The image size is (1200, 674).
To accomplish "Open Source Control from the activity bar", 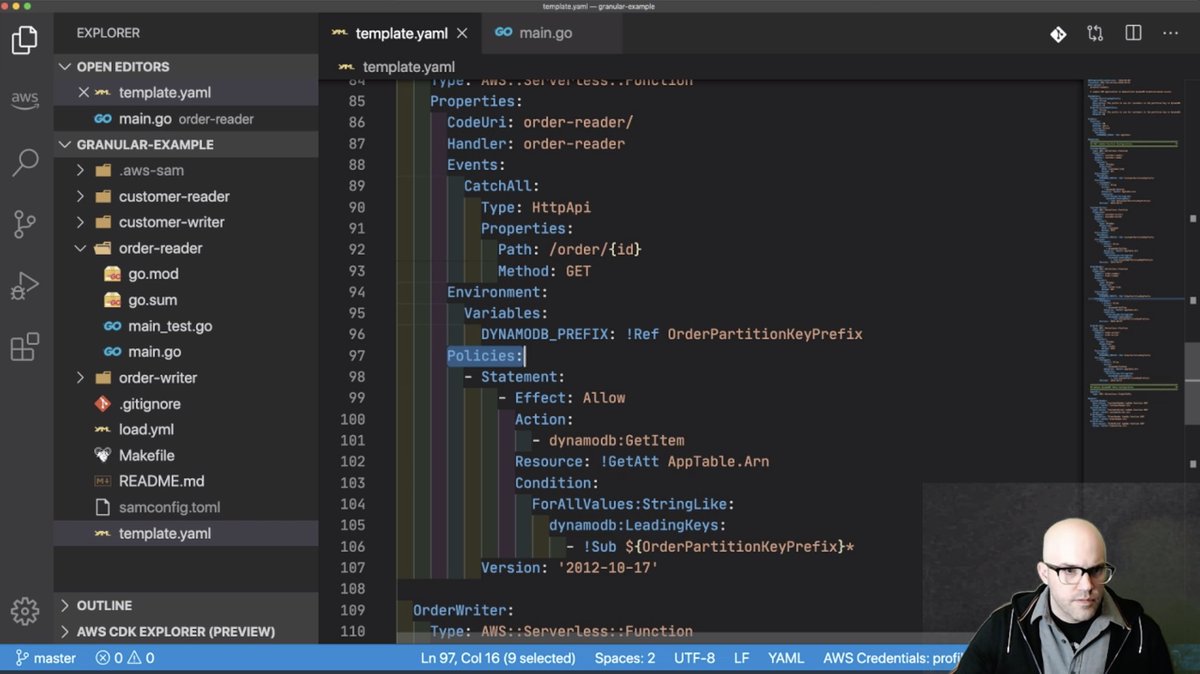I will 24,224.
